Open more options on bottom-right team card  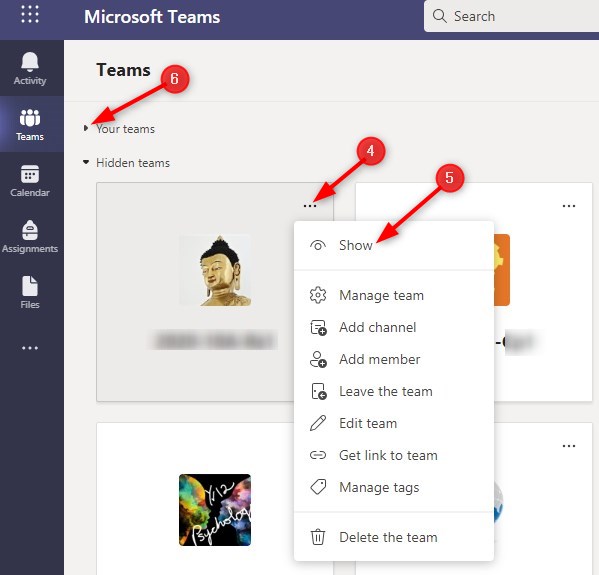[569, 446]
